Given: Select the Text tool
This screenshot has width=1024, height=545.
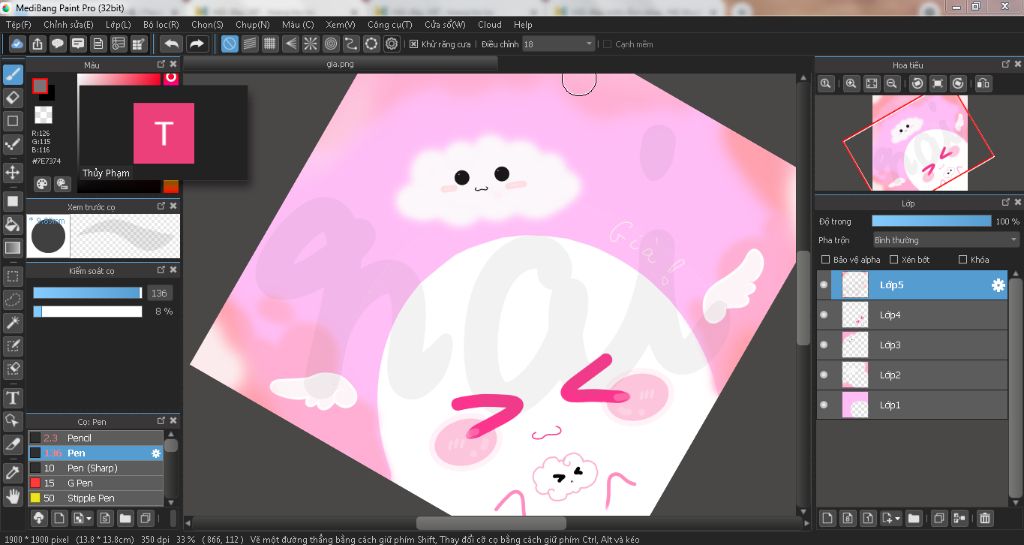Looking at the screenshot, I should pos(12,397).
